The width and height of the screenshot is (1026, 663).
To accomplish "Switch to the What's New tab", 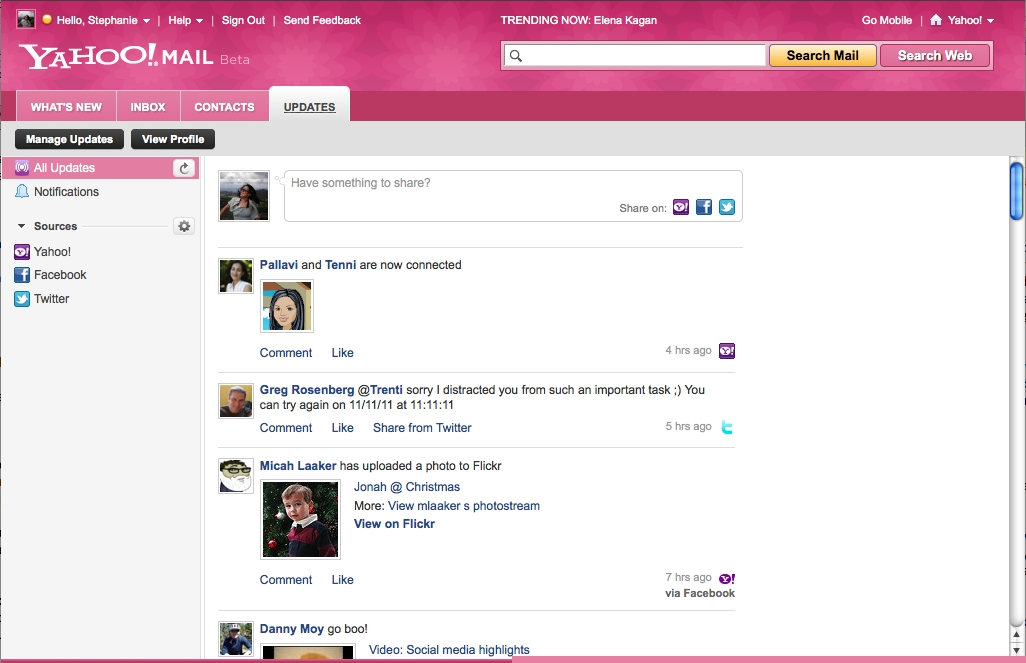I will pos(66,107).
